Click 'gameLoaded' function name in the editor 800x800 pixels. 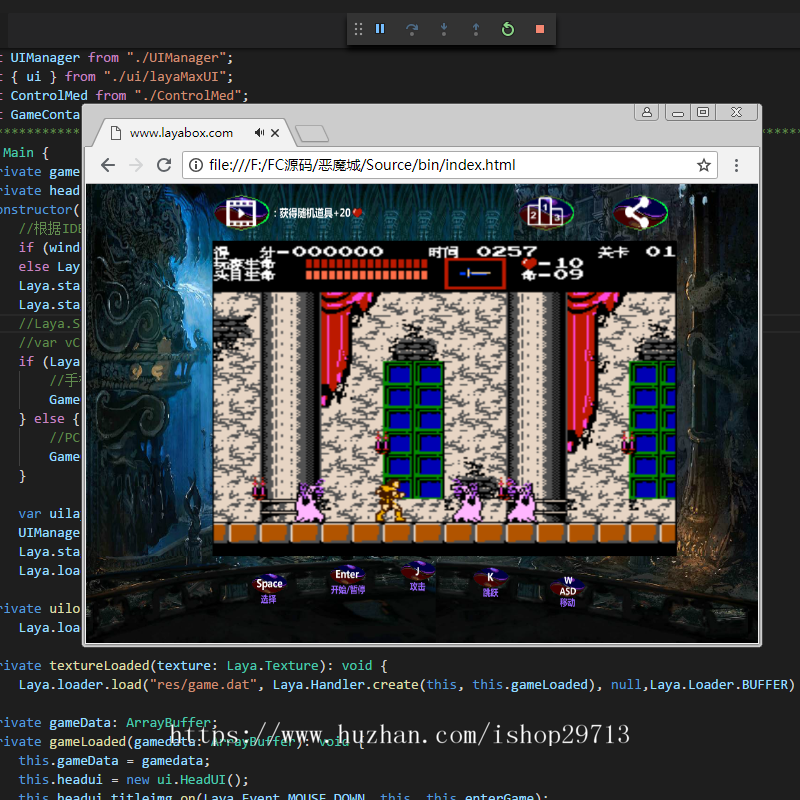click(87, 741)
